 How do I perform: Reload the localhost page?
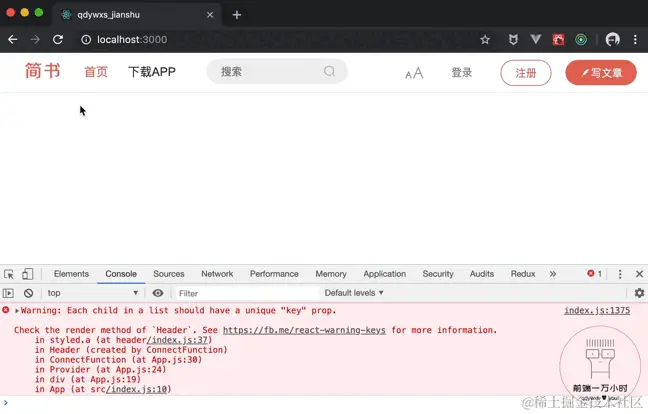click(58, 39)
